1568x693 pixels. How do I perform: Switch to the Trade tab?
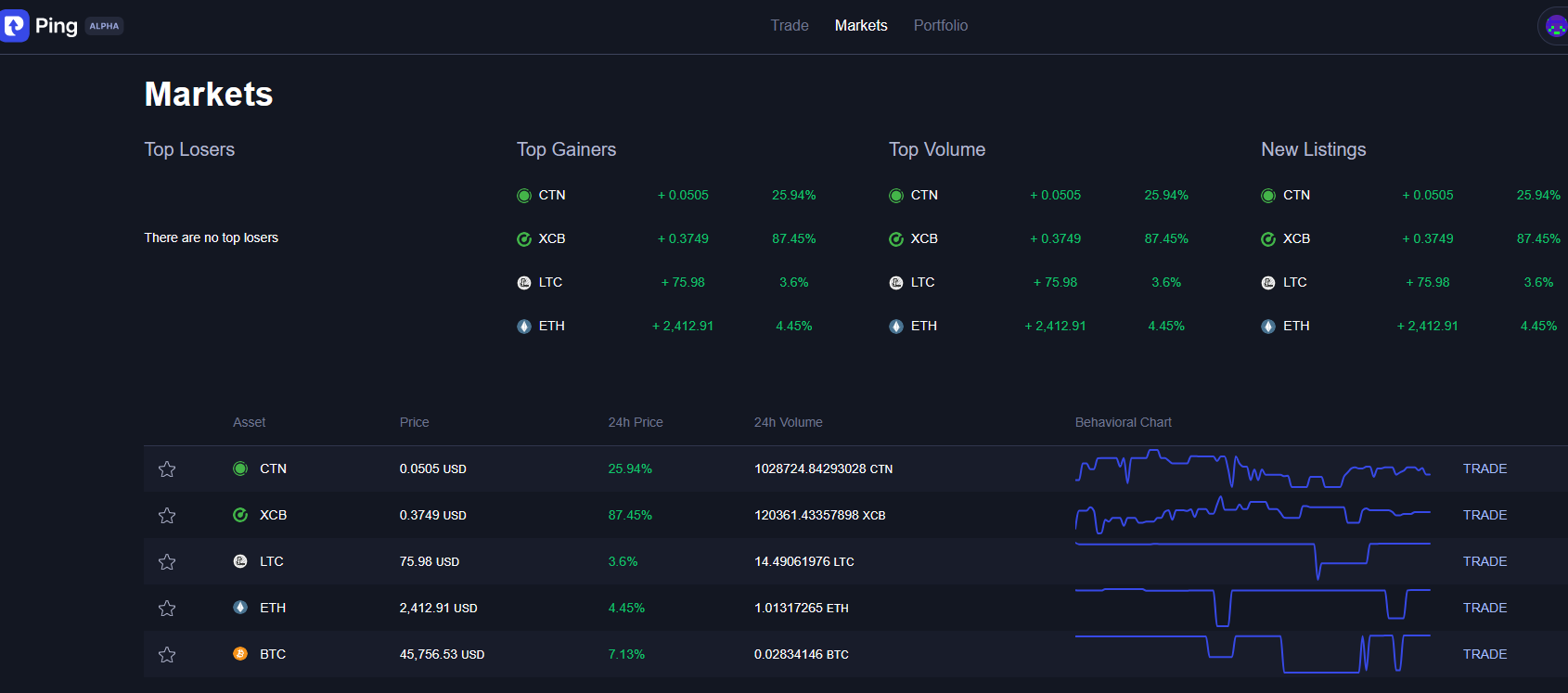click(x=790, y=26)
